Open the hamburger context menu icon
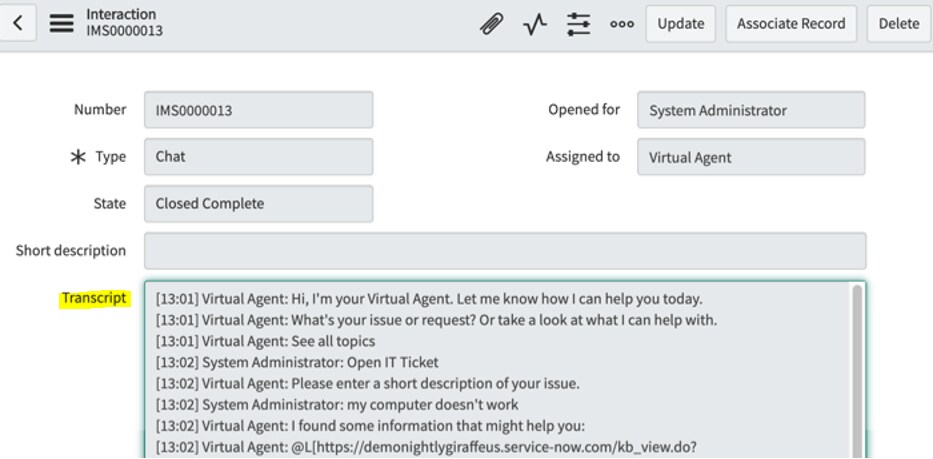The width and height of the screenshot is (933, 459). point(61,23)
